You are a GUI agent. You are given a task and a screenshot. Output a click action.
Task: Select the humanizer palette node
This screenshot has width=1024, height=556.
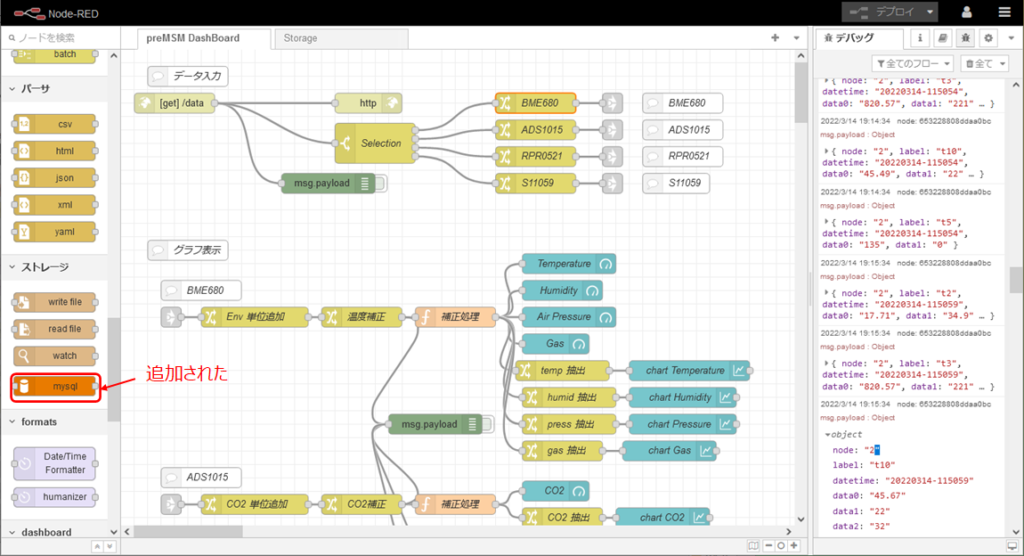click(55, 497)
